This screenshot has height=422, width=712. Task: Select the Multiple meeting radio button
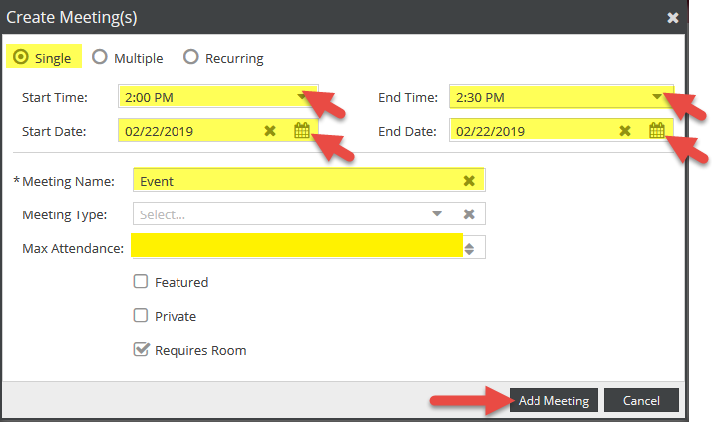(100, 57)
